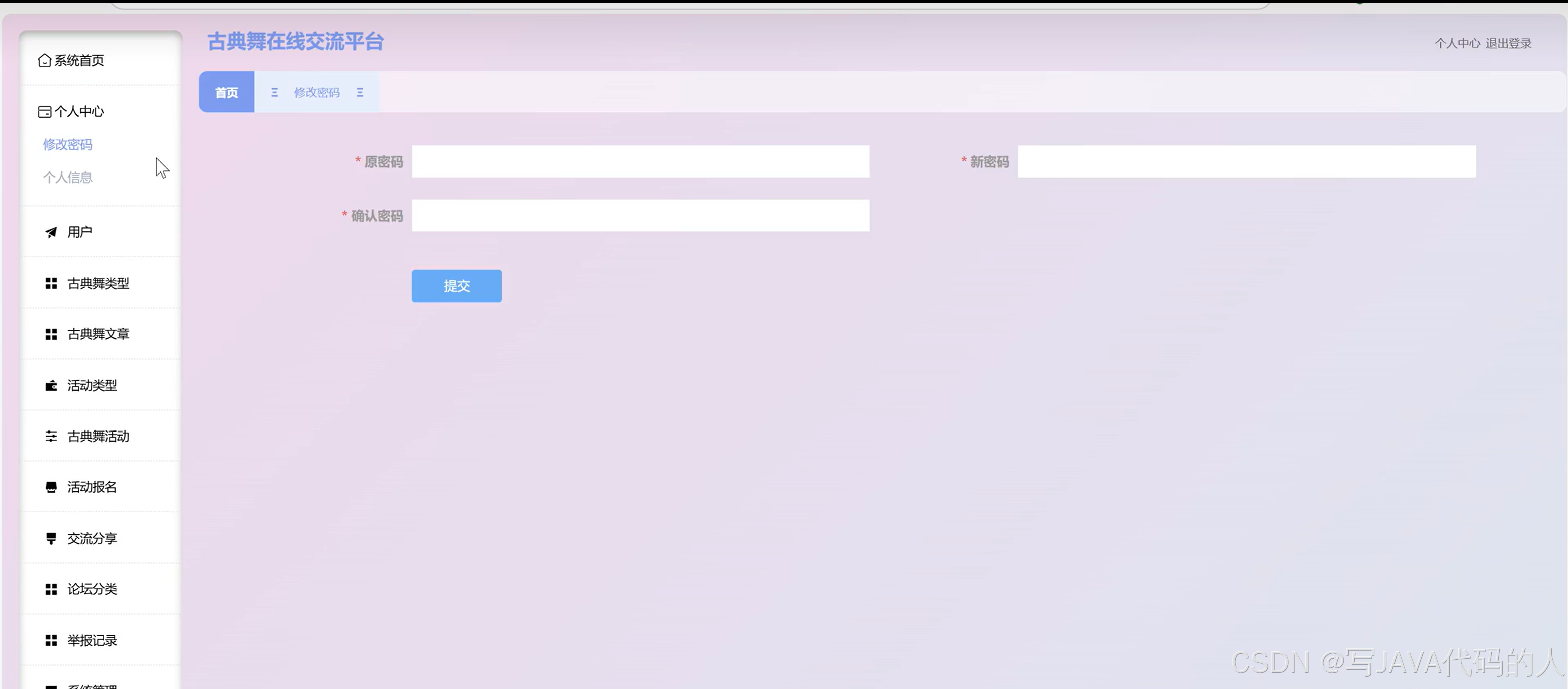Select the 修改密码 breadcrumb tab

[x=316, y=92]
